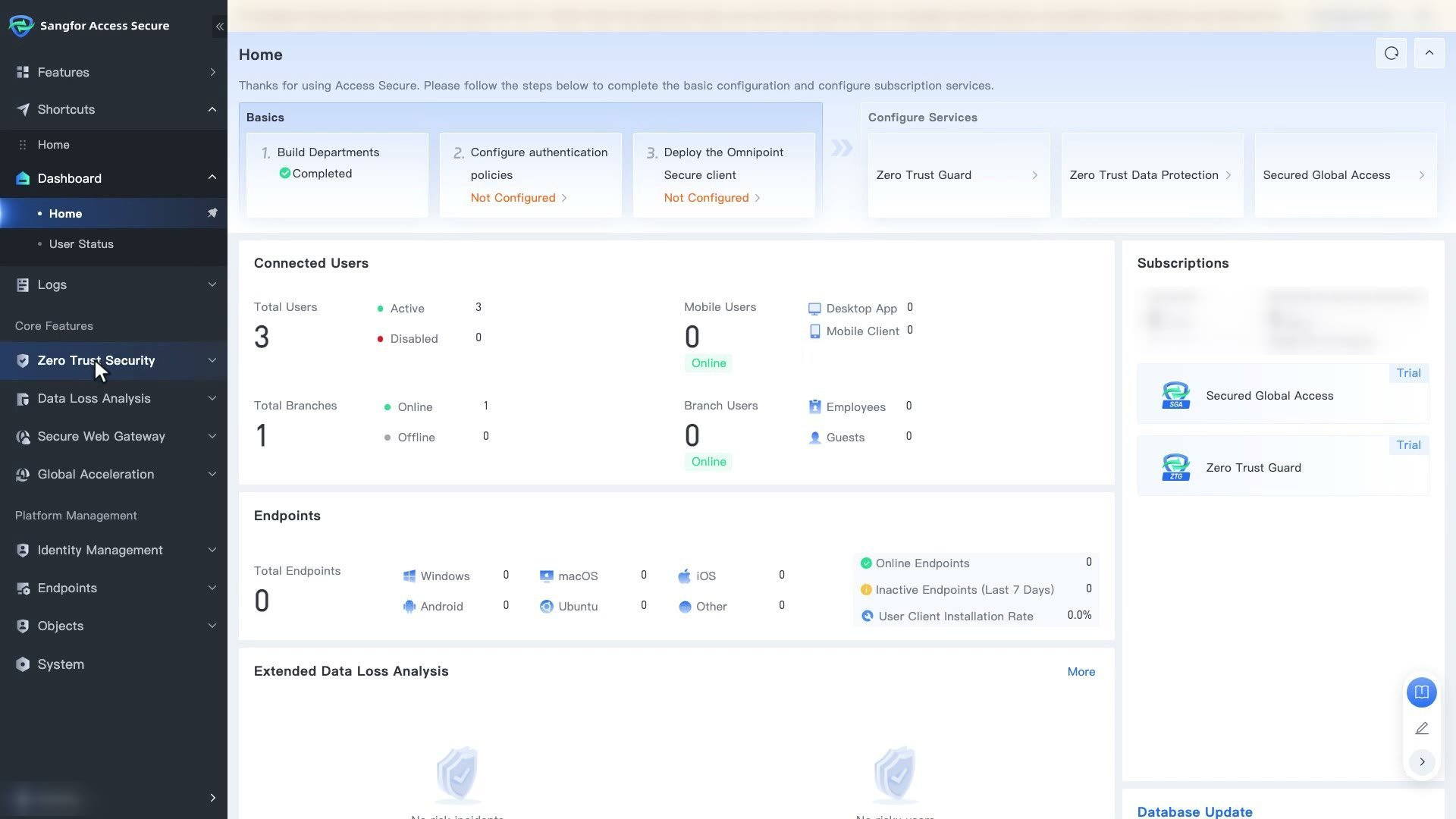Expand the Logs menu chevron
The width and height of the screenshot is (1456, 819).
click(212, 284)
